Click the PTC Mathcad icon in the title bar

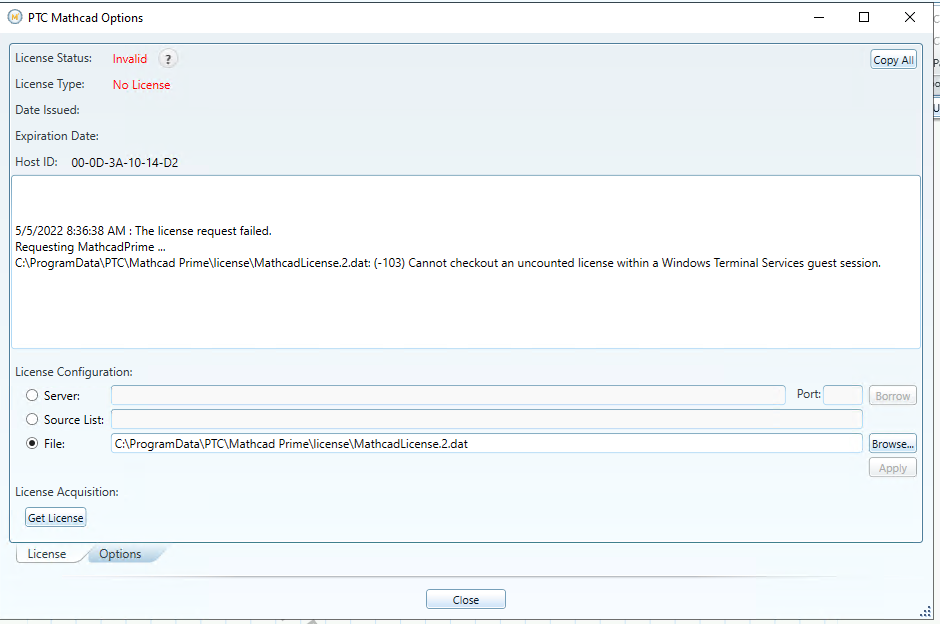click(x=15, y=17)
